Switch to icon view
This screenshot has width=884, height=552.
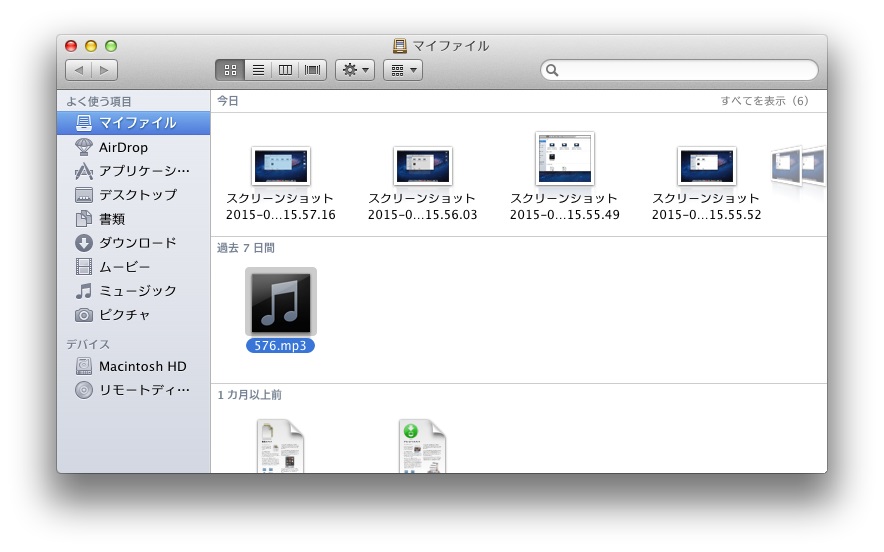click(x=230, y=70)
